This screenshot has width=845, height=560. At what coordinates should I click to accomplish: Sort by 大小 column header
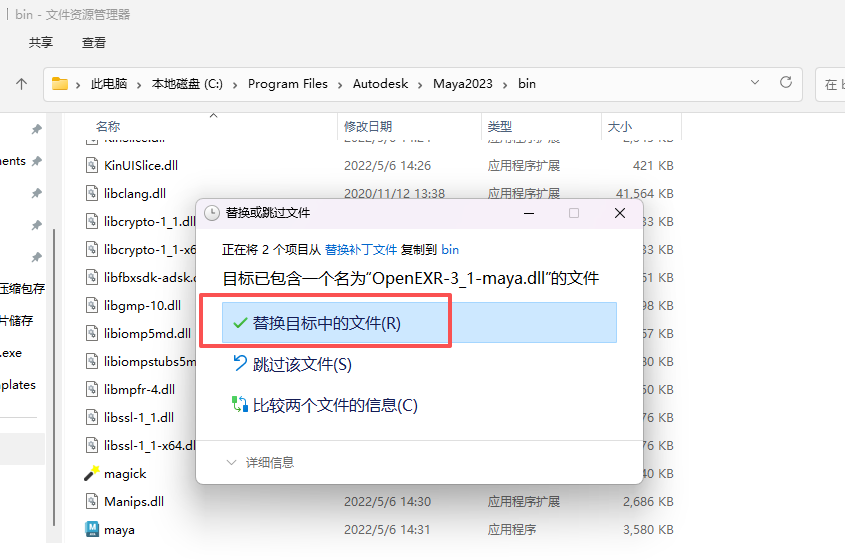point(620,127)
